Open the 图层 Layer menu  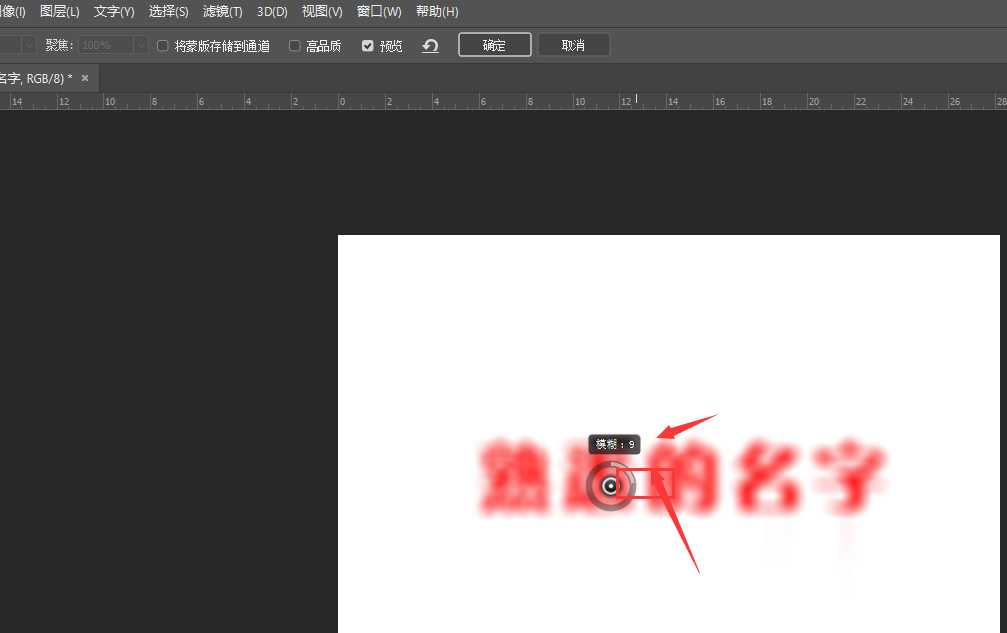pyautogui.click(x=59, y=11)
